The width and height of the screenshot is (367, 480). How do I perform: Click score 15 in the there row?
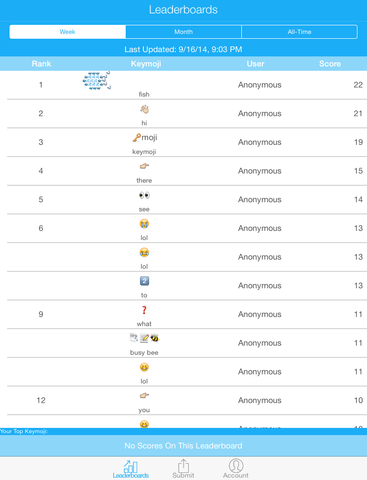[x=358, y=171]
